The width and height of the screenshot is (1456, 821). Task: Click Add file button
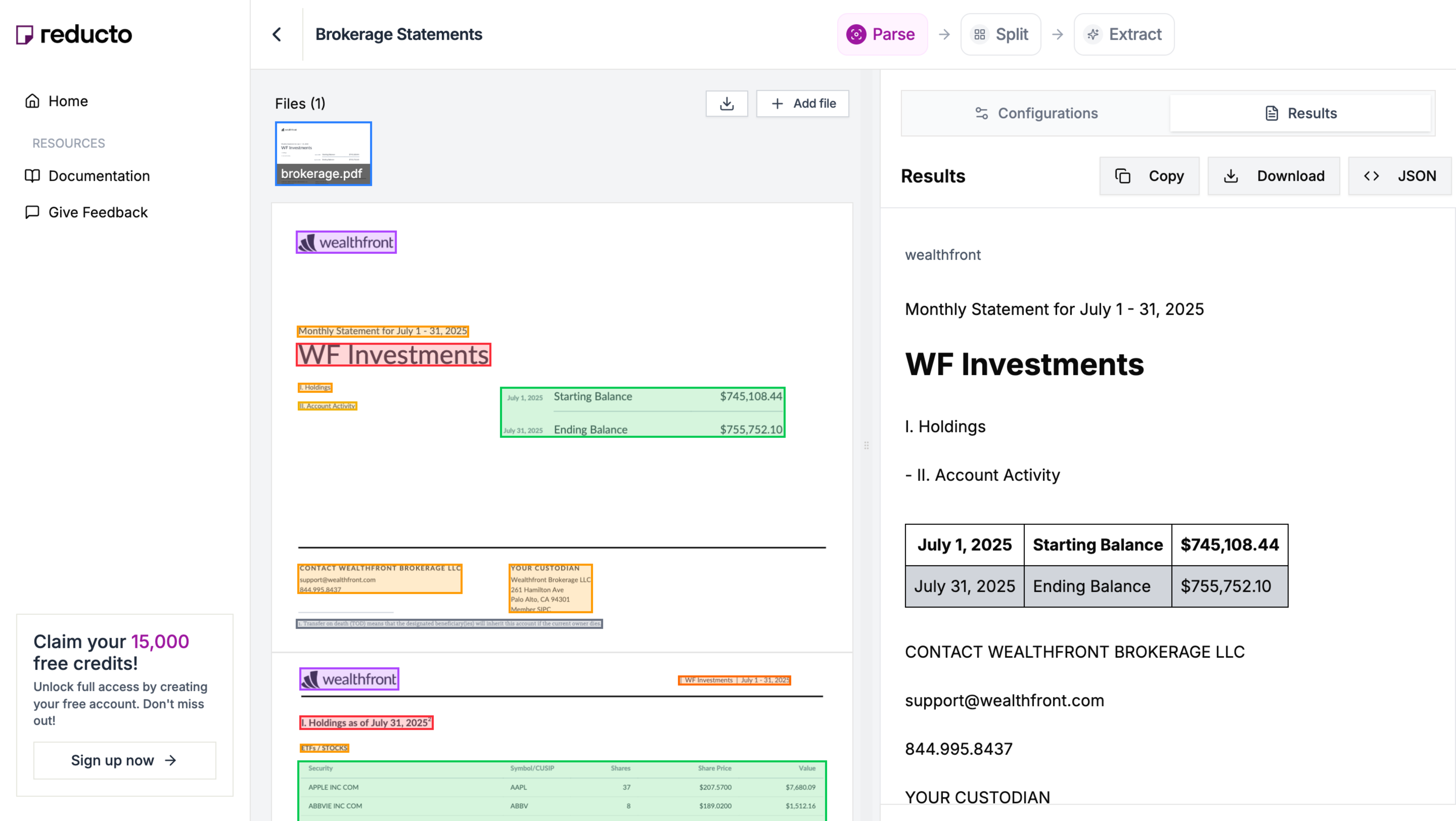coord(803,103)
